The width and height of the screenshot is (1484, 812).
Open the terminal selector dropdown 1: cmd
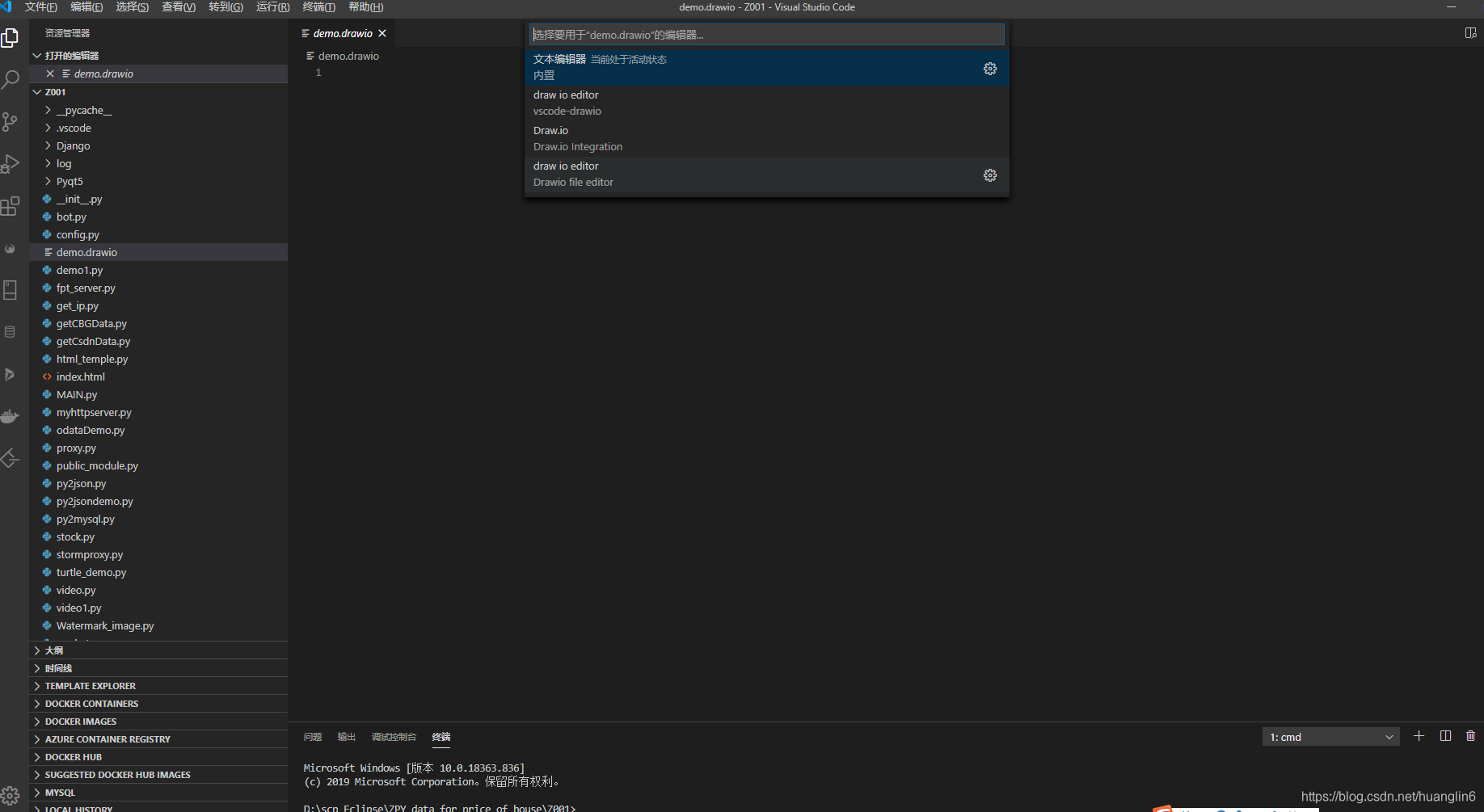point(1330,737)
